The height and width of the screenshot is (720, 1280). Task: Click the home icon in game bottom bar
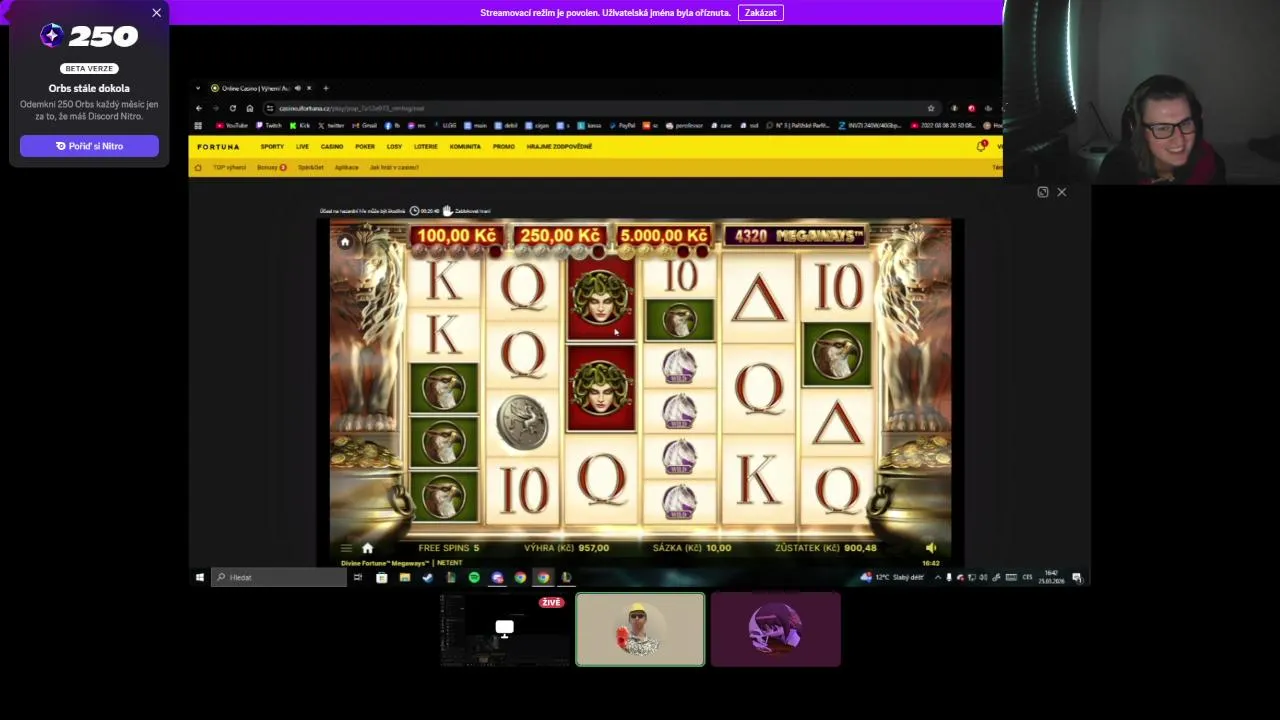pyautogui.click(x=367, y=548)
